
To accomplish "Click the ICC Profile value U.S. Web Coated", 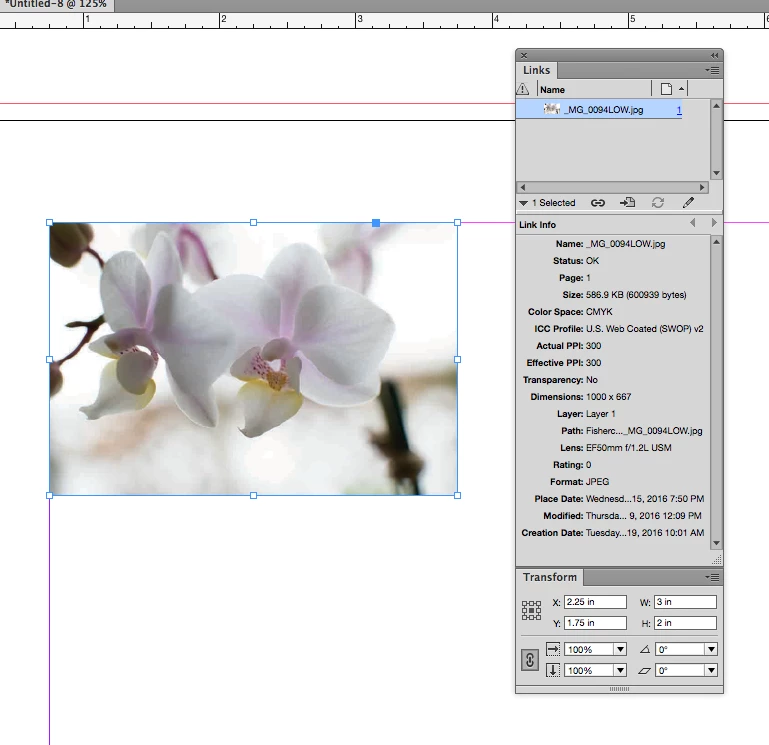I will pos(644,329).
